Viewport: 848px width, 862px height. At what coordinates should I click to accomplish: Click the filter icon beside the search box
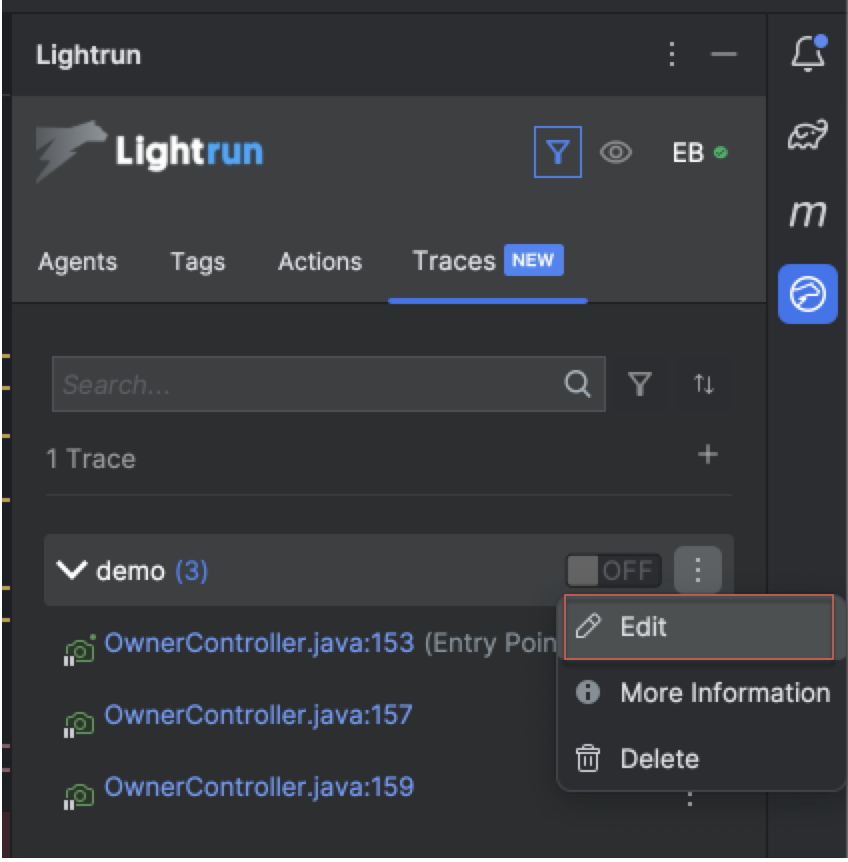coord(640,384)
